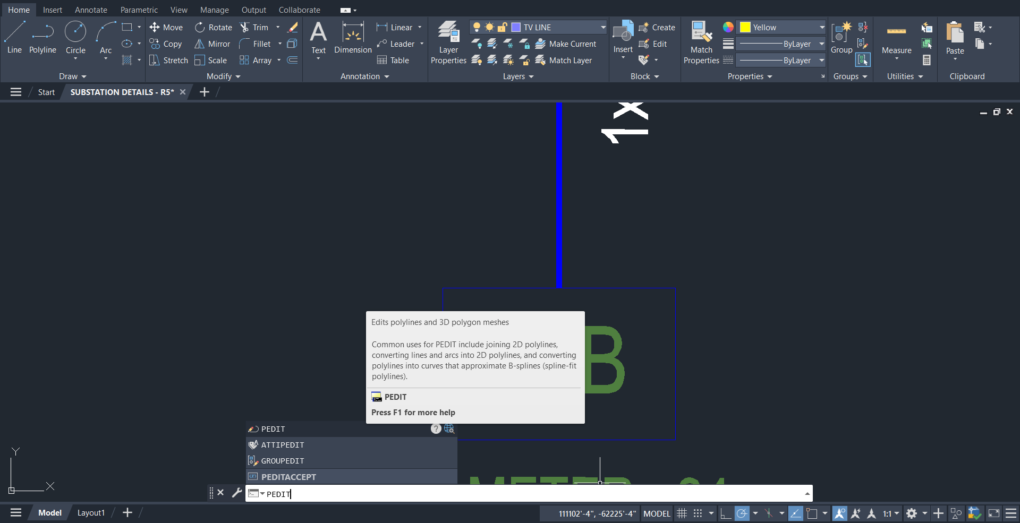Click the PEDIT command line input
Screen dimensions: 1020x523
pyautogui.click(x=529, y=494)
